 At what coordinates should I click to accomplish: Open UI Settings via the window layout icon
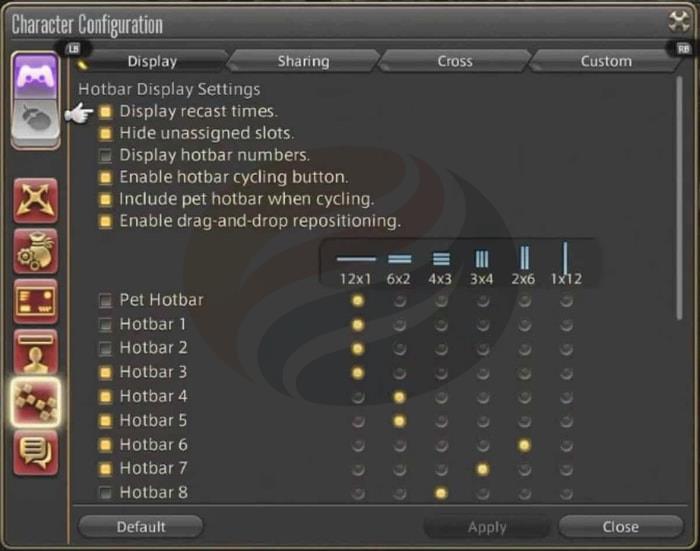(x=36, y=301)
